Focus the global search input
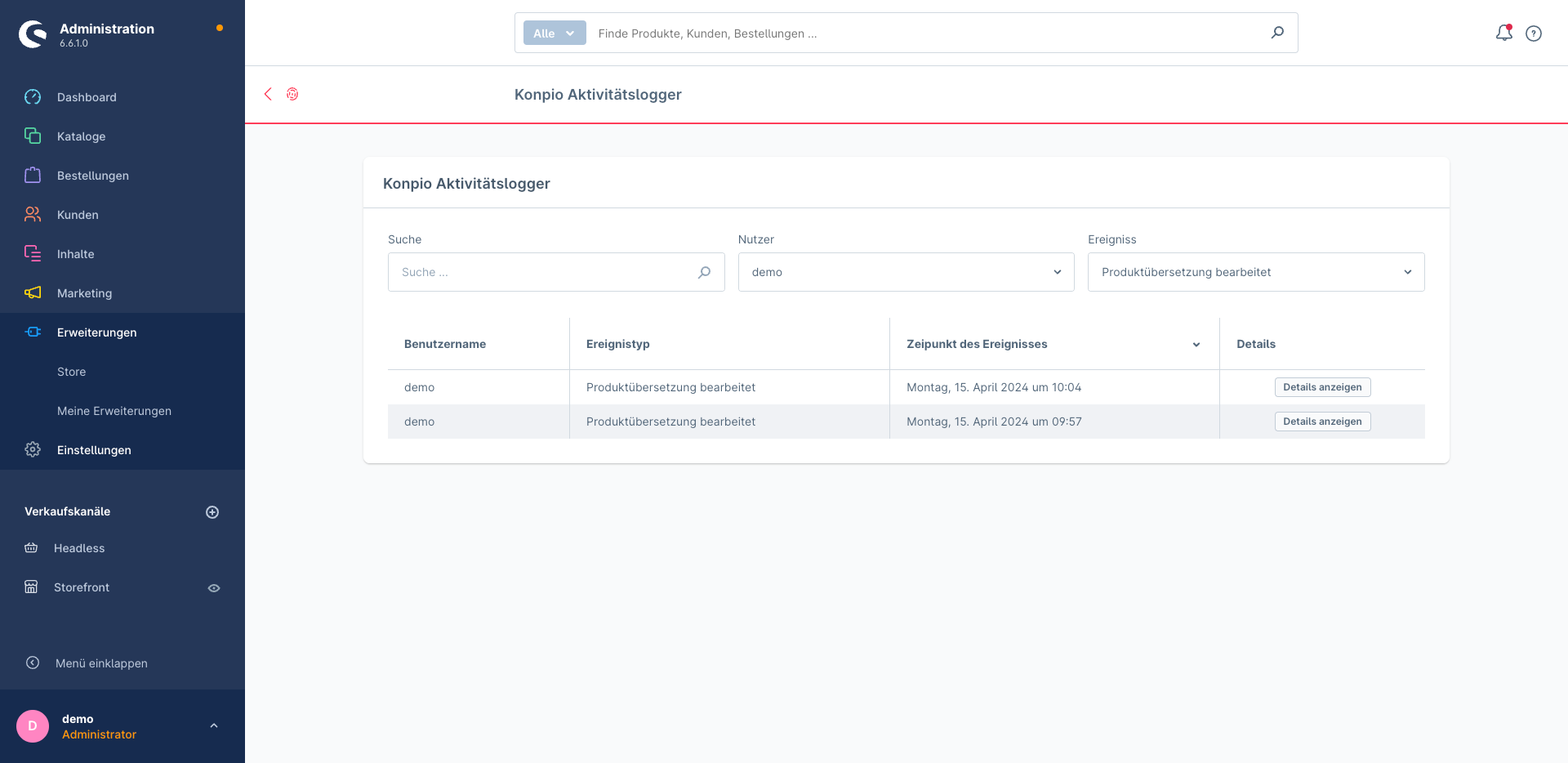Image resolution: width=1568 pixels, height=763 pixels. click(x=927, y=33)
